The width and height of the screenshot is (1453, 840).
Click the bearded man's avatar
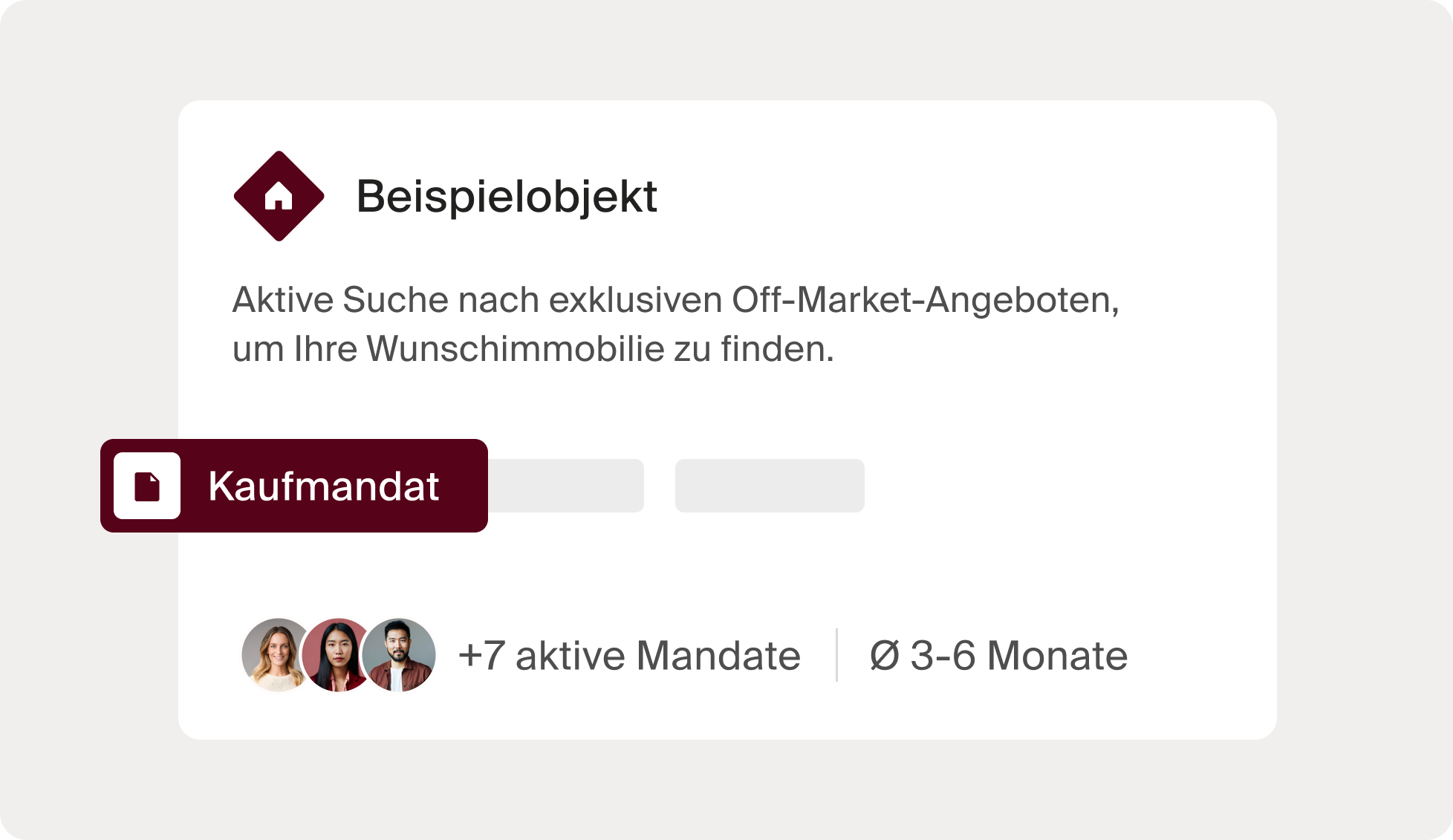tap(399, 655)
